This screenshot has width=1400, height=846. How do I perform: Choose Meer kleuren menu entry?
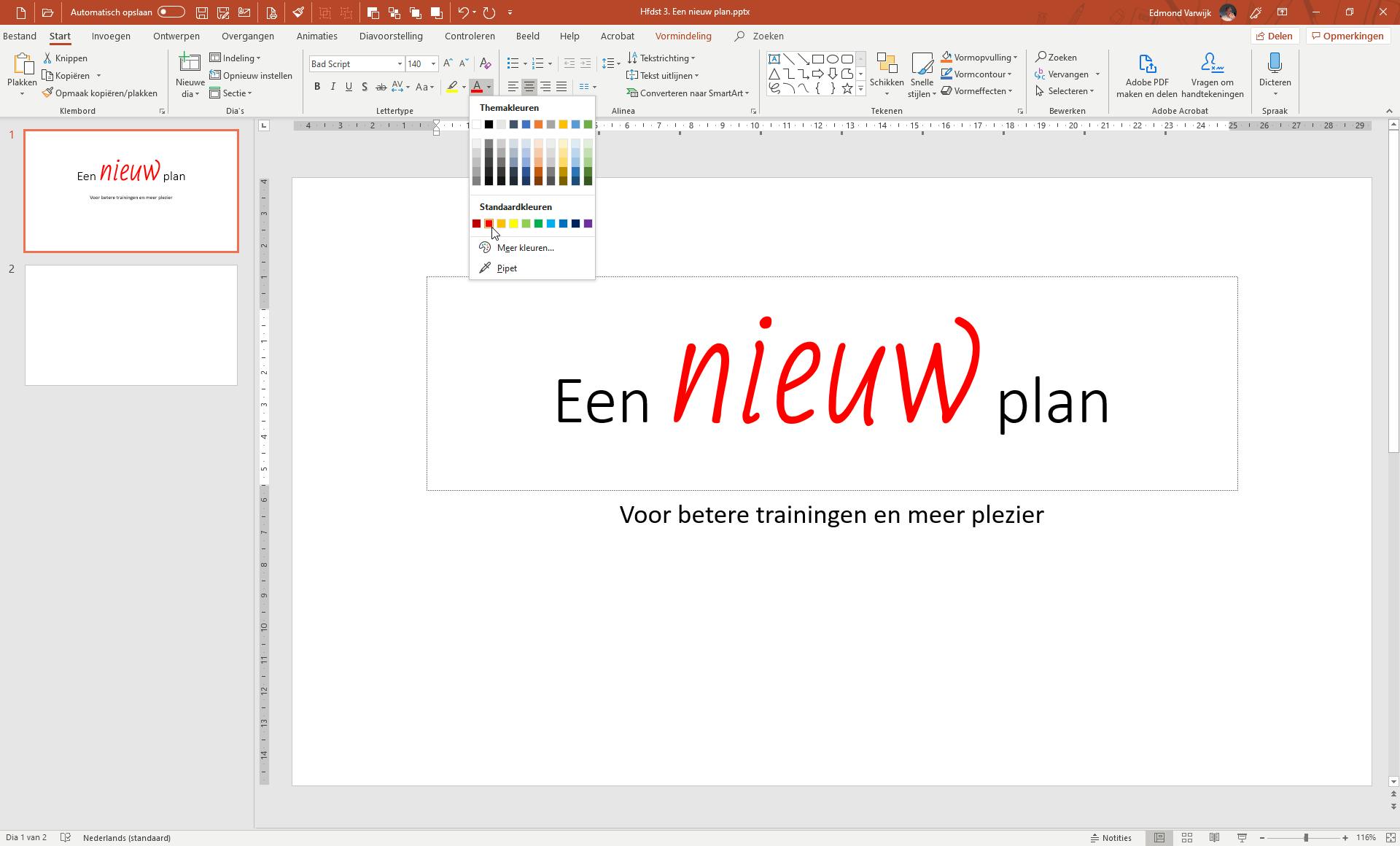click(x=525, y=248)
